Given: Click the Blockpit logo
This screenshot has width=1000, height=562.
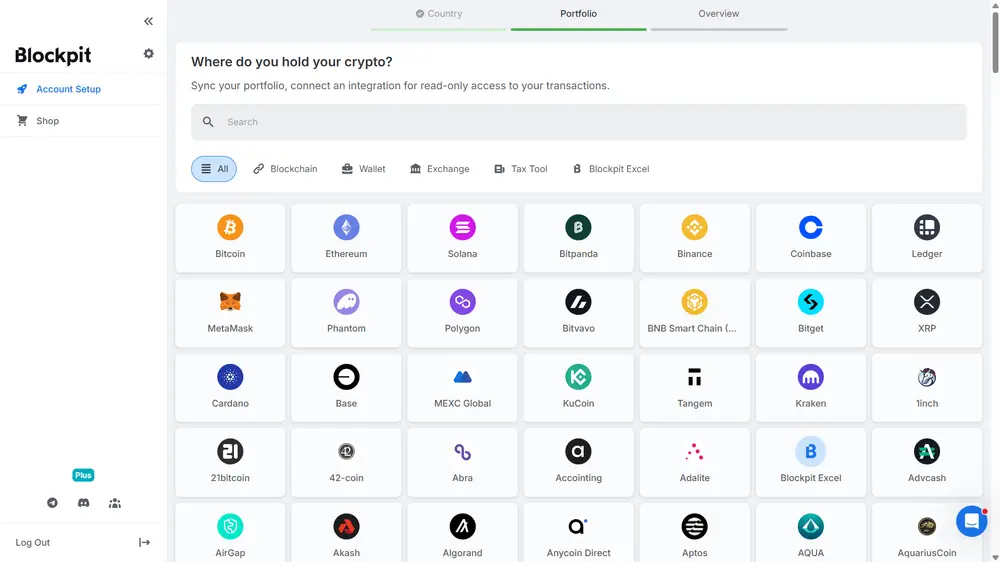Looking at the screenshot, I should [53, 55].
